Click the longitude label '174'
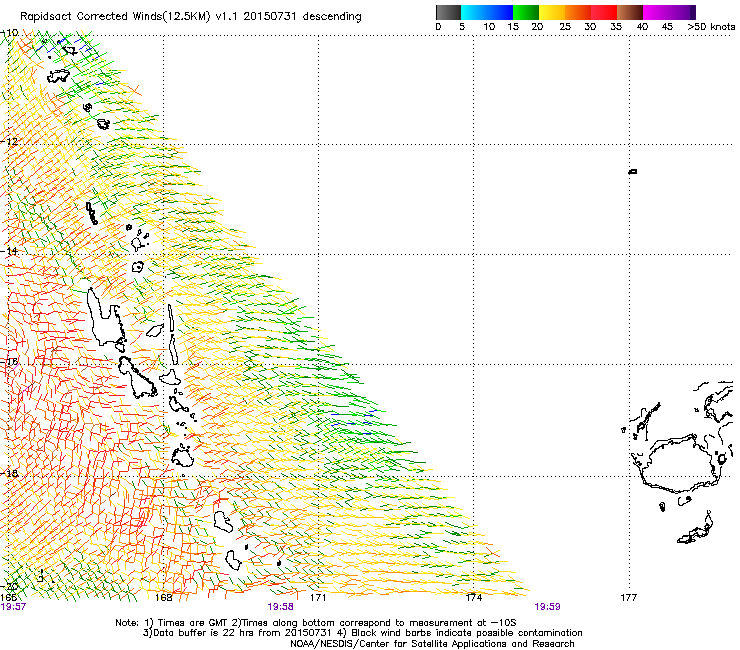The width and height of the screenshot is (740, 650). click(474, 598)
